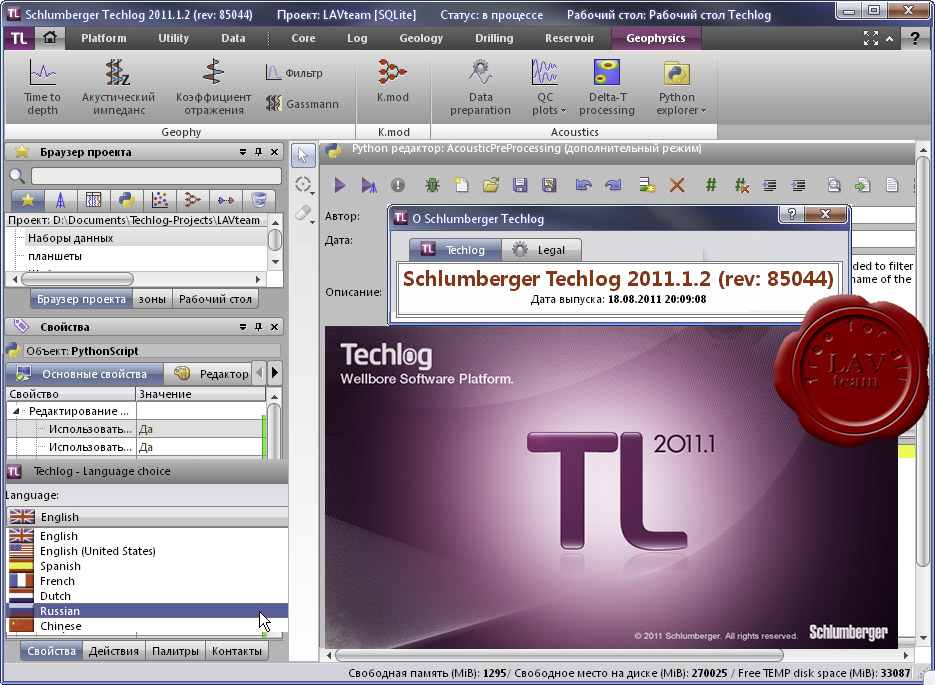The image size is (935, 685).
Task: Run the Python script with play icon
Action: 340,185
